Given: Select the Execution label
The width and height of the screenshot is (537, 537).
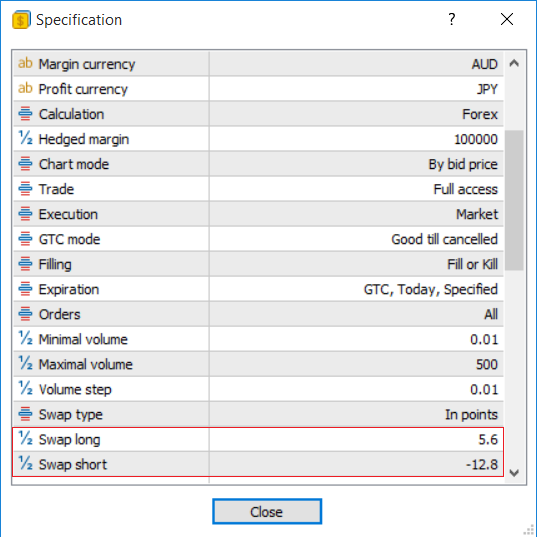Looking at the screenshot, I should pyautogui.click(x=68, y=214).
